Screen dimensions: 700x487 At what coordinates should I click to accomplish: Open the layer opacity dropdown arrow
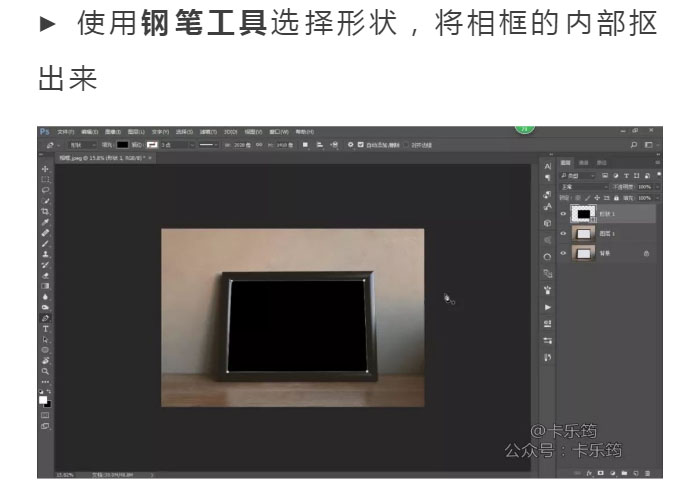[657, 187]
